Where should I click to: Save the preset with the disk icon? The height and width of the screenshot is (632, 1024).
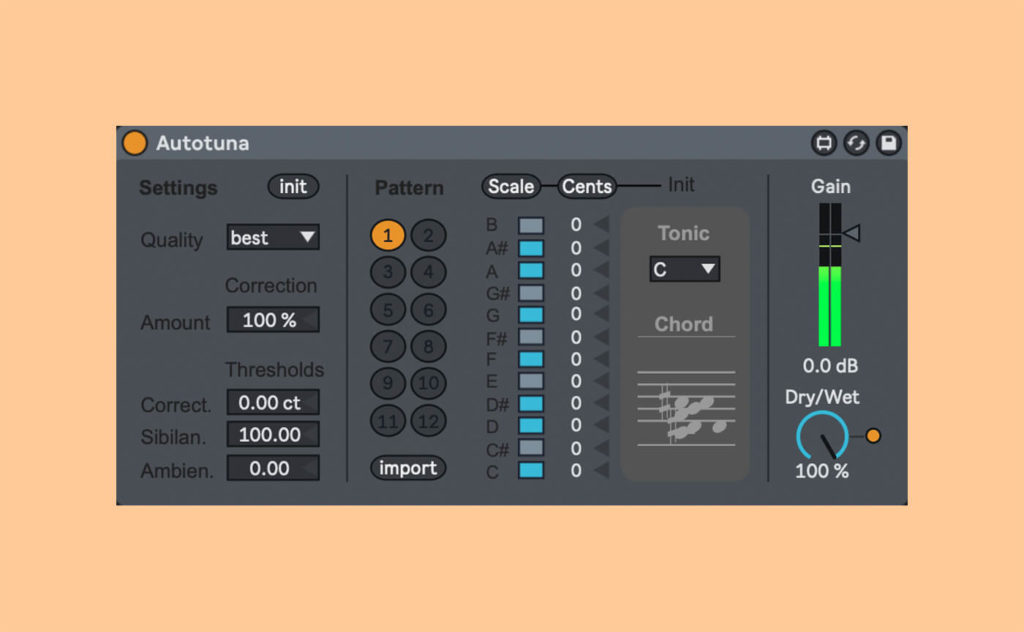click(x=888, y=143)
